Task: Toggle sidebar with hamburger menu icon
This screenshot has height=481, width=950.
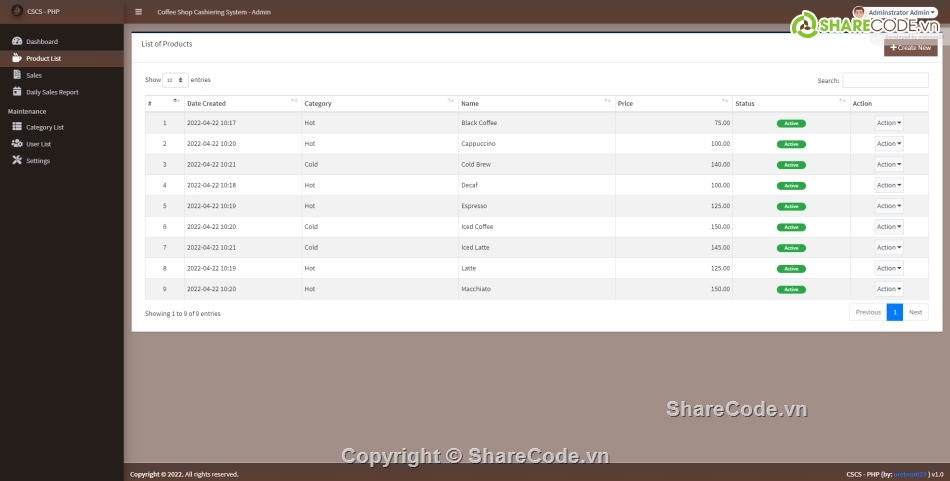Action: tap(138, 12)
